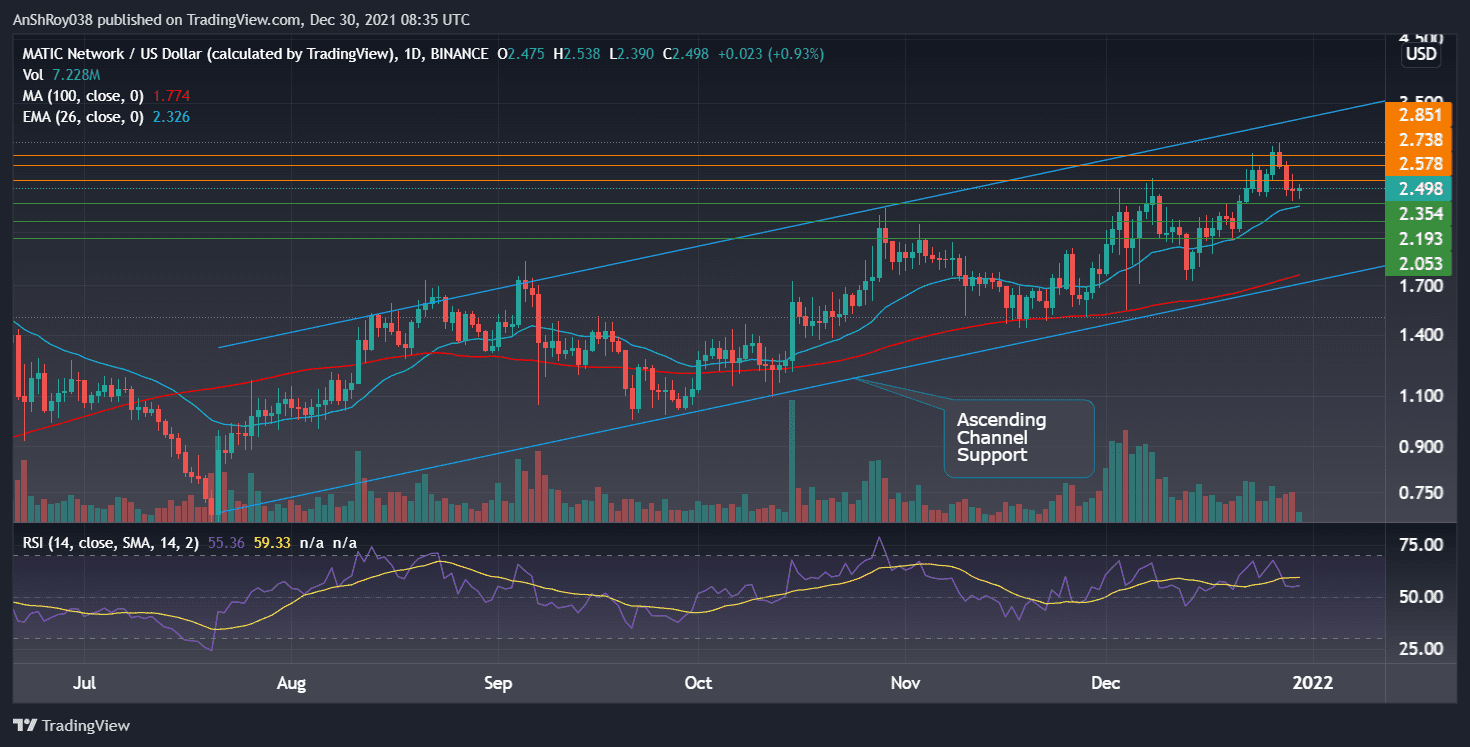This screenshot has width=1470, height=747.
Task: Click the orange 2.738 price label
Action: pyautogui.click(x=1420, y=141)
